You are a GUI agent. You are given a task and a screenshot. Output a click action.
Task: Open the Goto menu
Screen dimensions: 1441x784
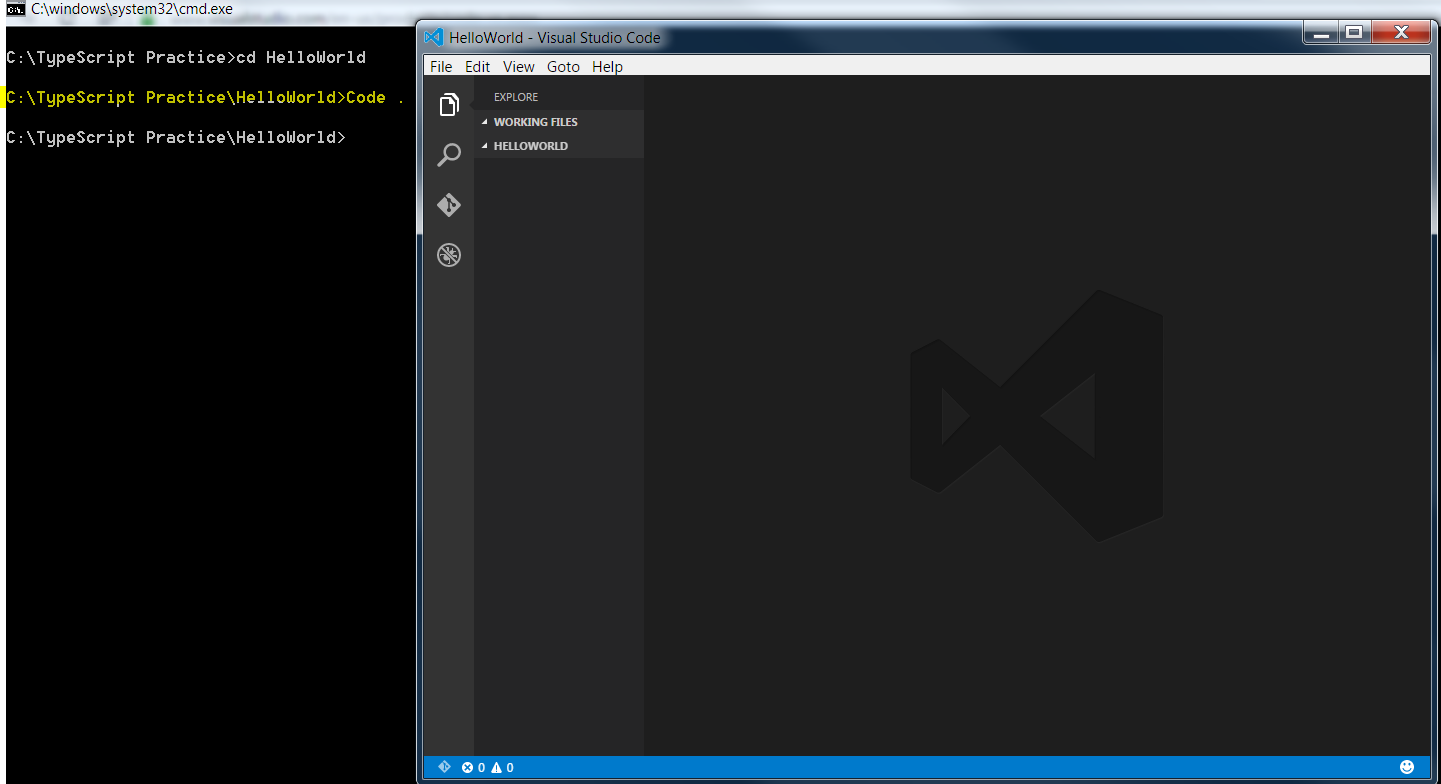click(x=563, y=67)
